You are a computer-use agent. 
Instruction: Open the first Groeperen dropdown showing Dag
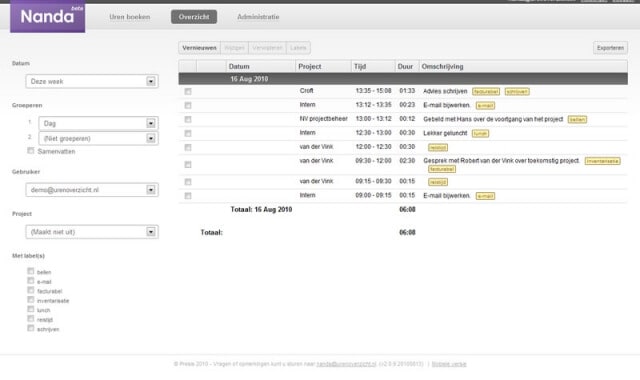(x=98, y=123)
